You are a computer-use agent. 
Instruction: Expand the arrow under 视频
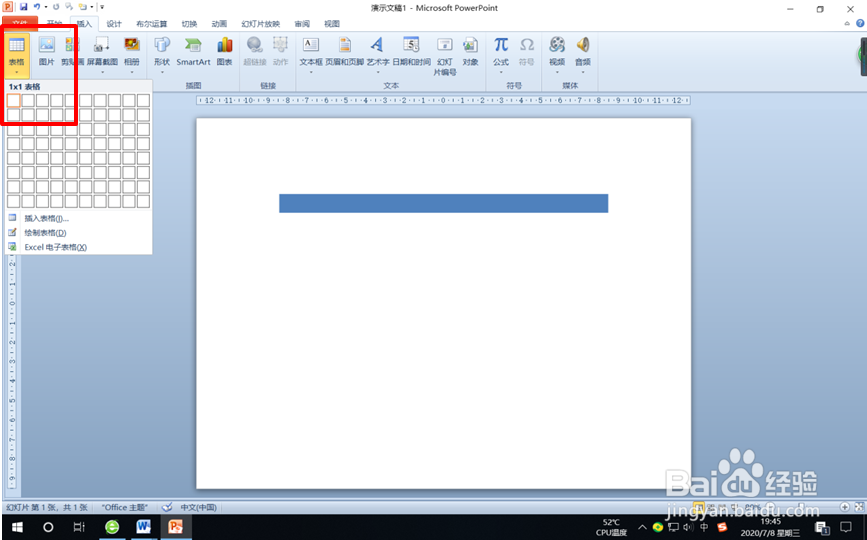click(x=557, y=72)
